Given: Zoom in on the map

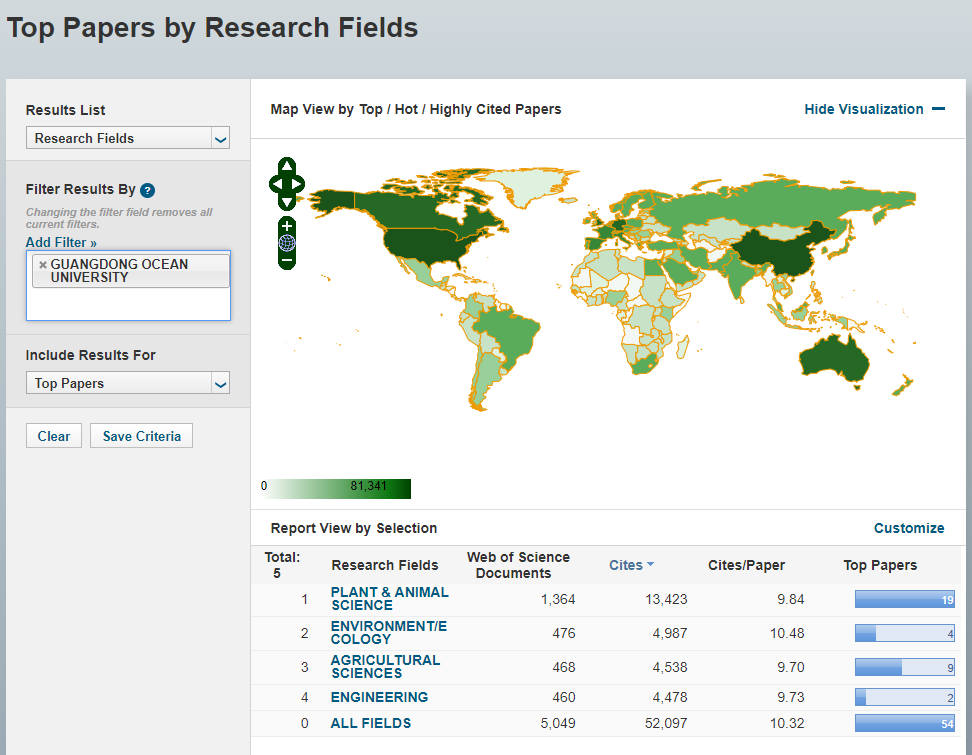Looking at the screenshot, I should [287, 225].
